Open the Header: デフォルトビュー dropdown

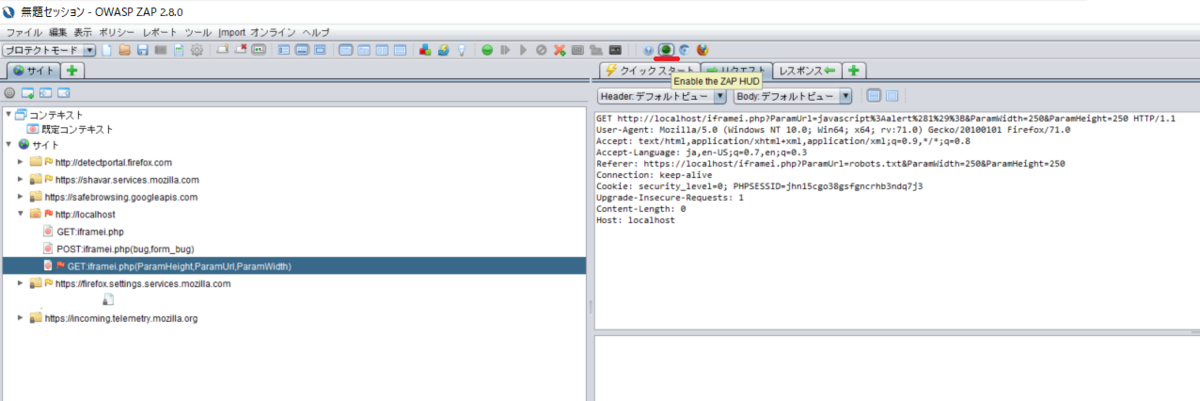click(662, 96)
